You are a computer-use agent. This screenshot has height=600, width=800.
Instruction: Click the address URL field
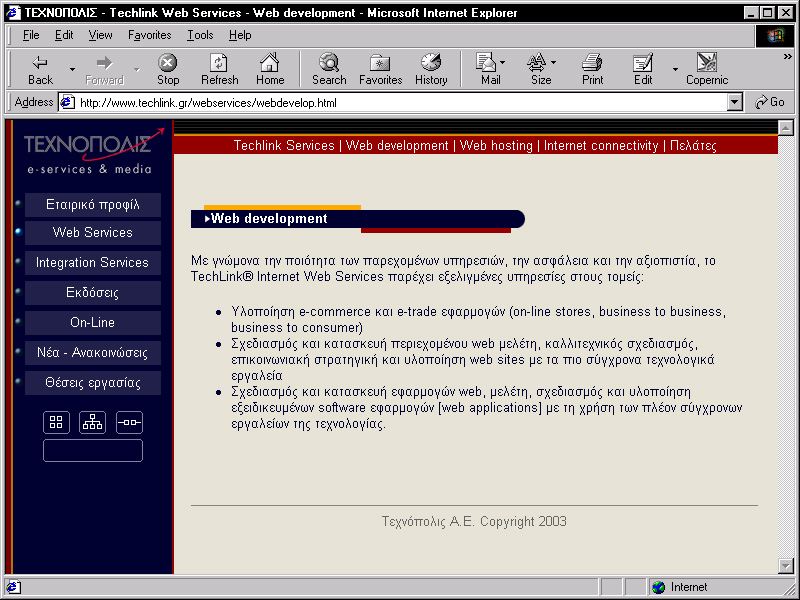coord(393,103)
